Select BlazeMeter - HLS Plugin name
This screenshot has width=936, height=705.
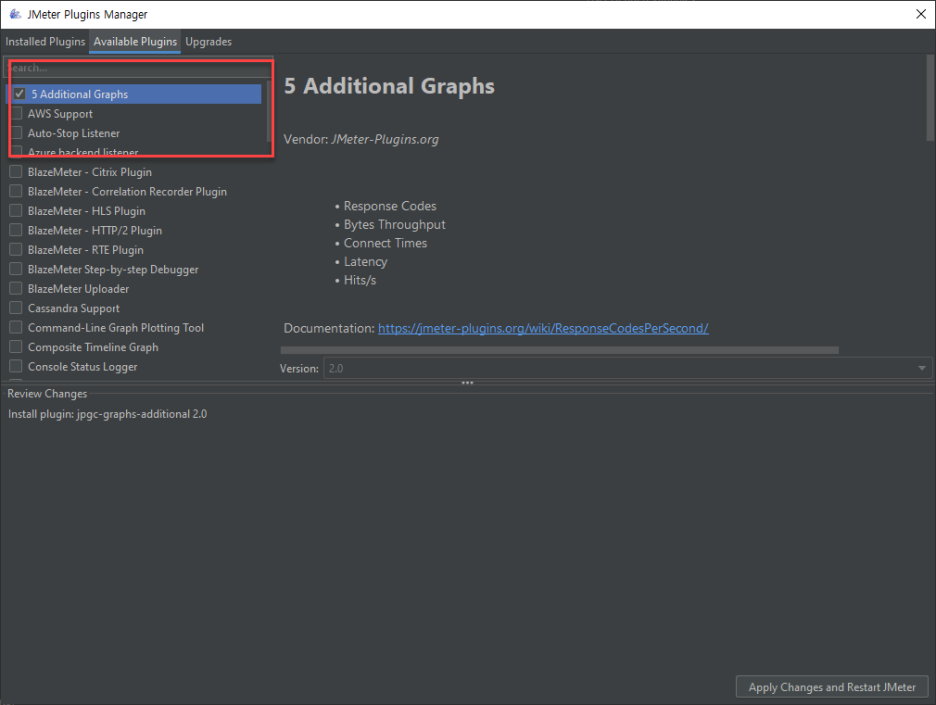(x=87, y=211)
